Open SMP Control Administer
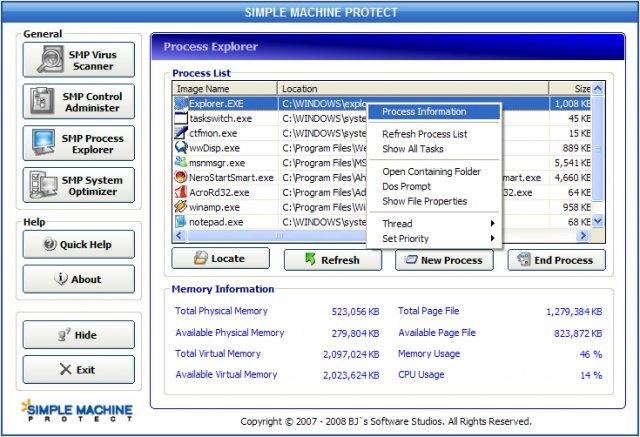Screen dimensions: 640x437 (x=79, y=101)
